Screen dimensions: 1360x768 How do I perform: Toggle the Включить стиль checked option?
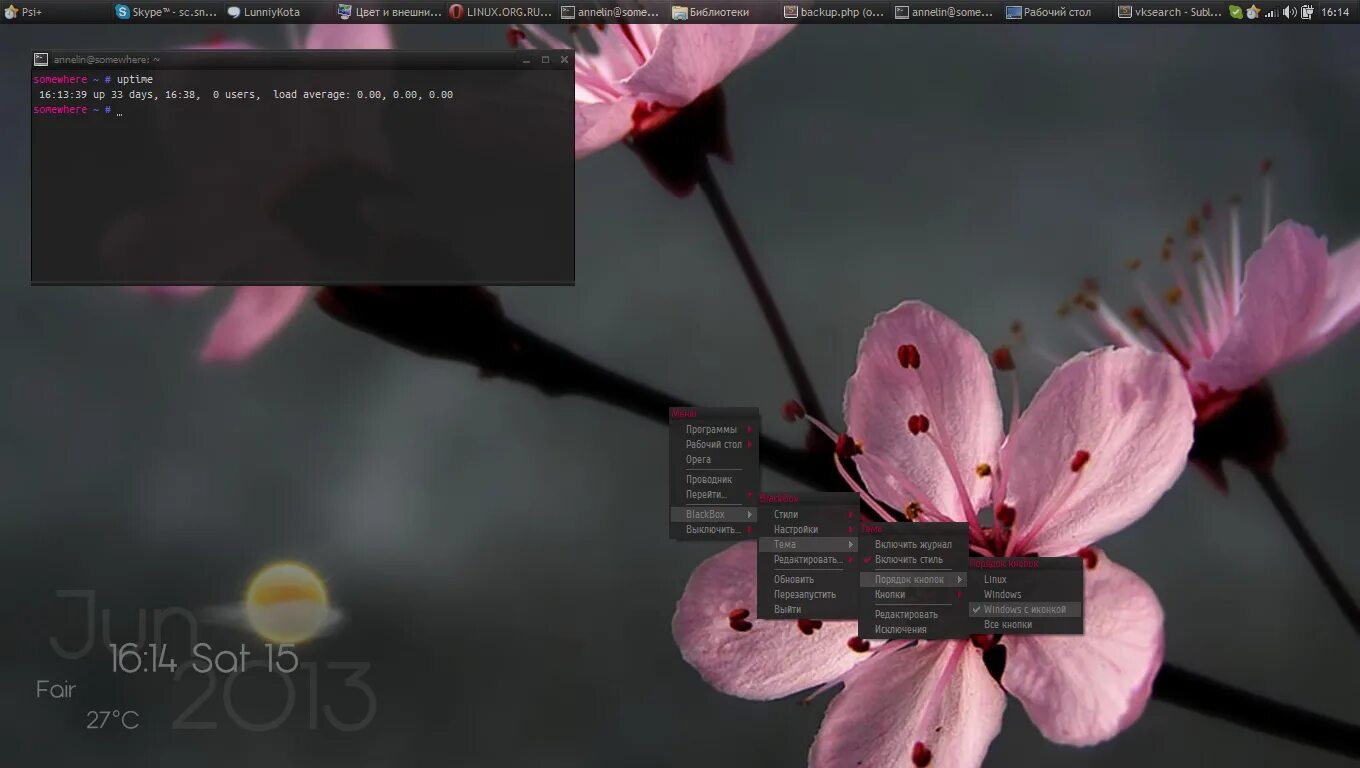point(913,560)
